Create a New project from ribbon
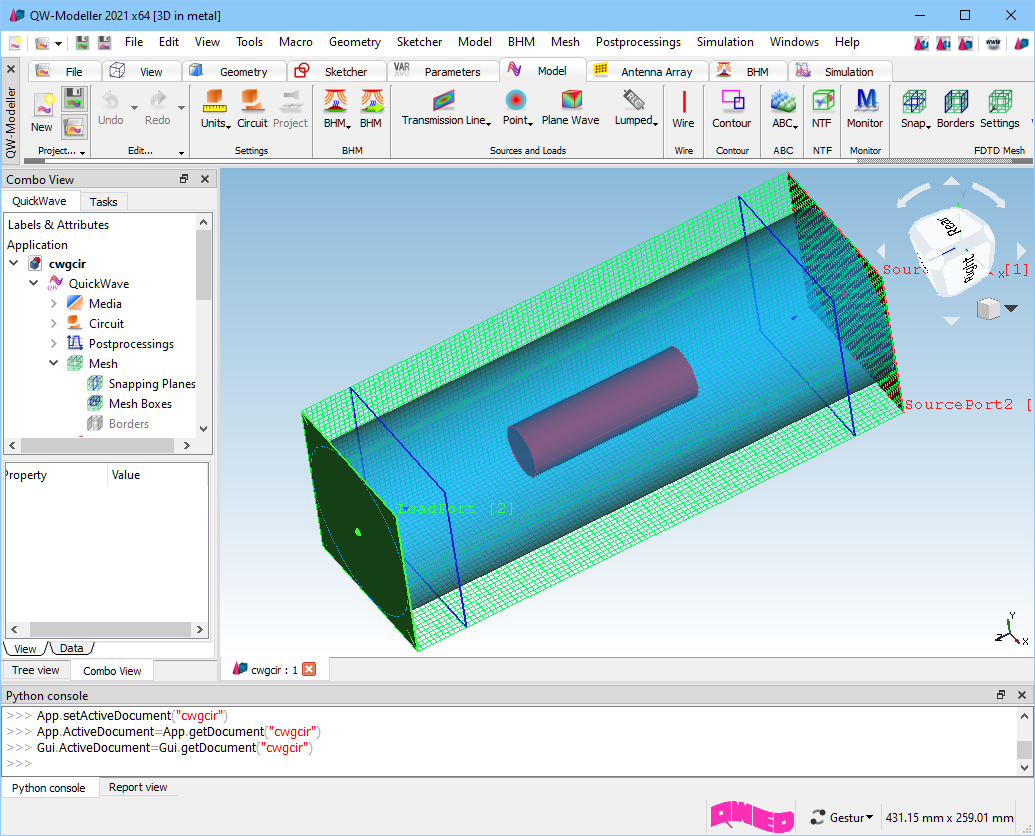This screenshot has height=836, width=1035. click(x=42, y=113)
